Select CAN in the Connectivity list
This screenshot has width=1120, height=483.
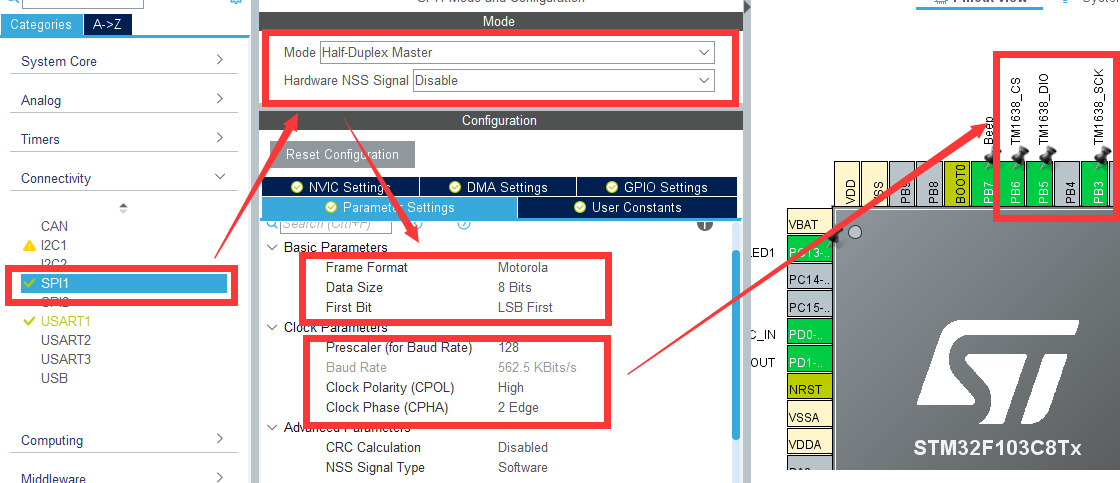(54, 226)
